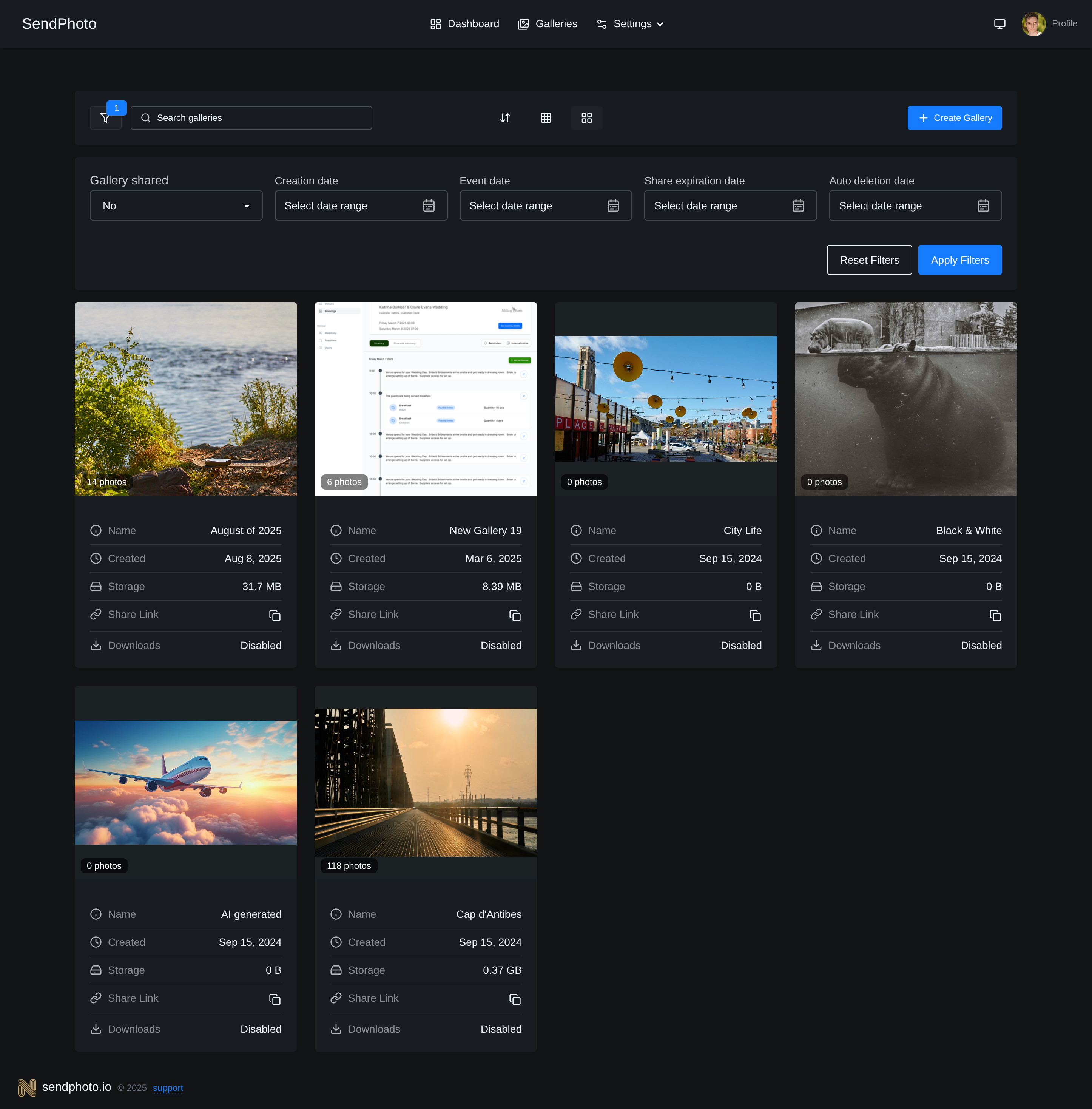Open the AI generated gallery thumbnail

185,783
